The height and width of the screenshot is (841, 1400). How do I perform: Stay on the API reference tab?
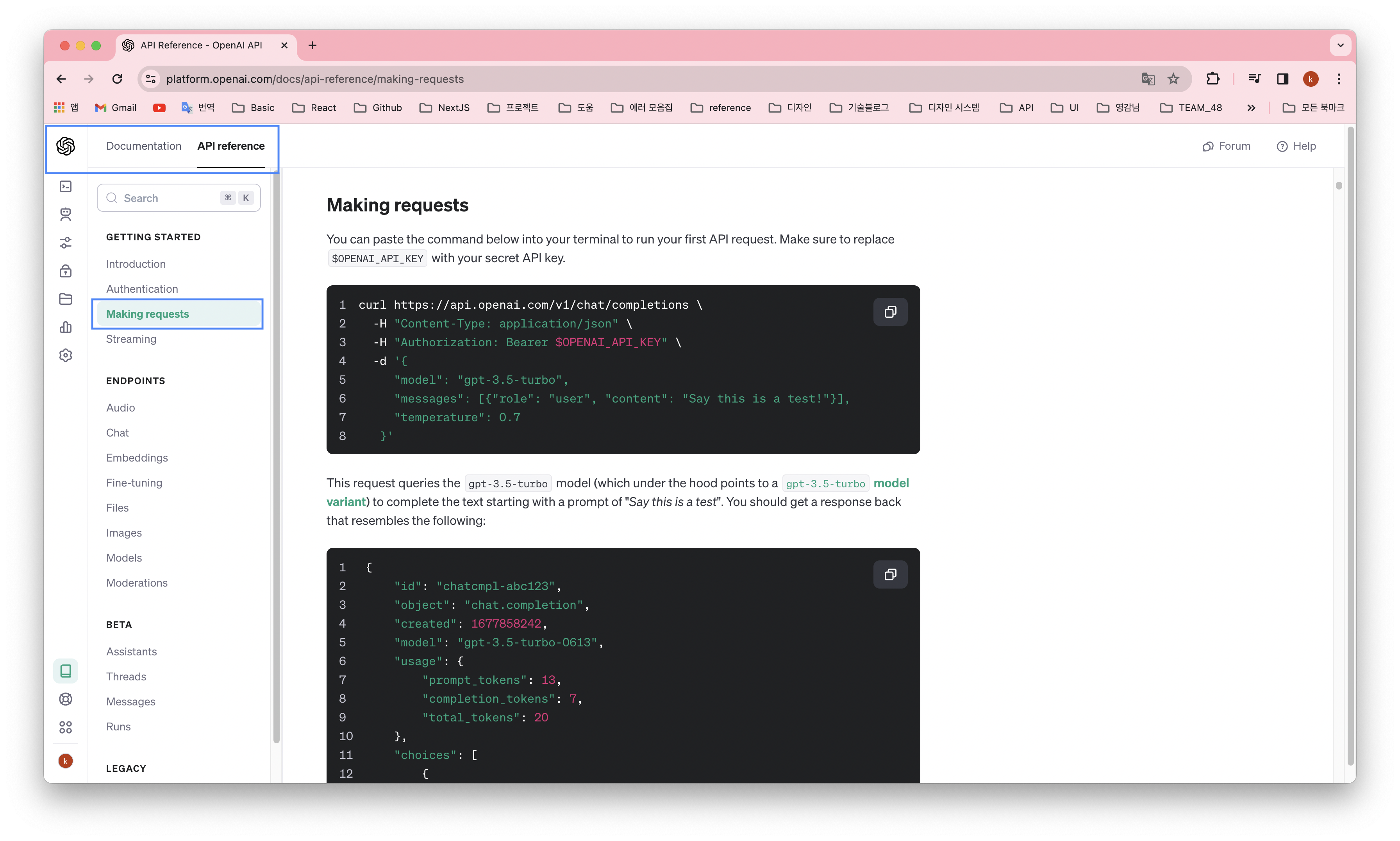[x=230, y=146]
